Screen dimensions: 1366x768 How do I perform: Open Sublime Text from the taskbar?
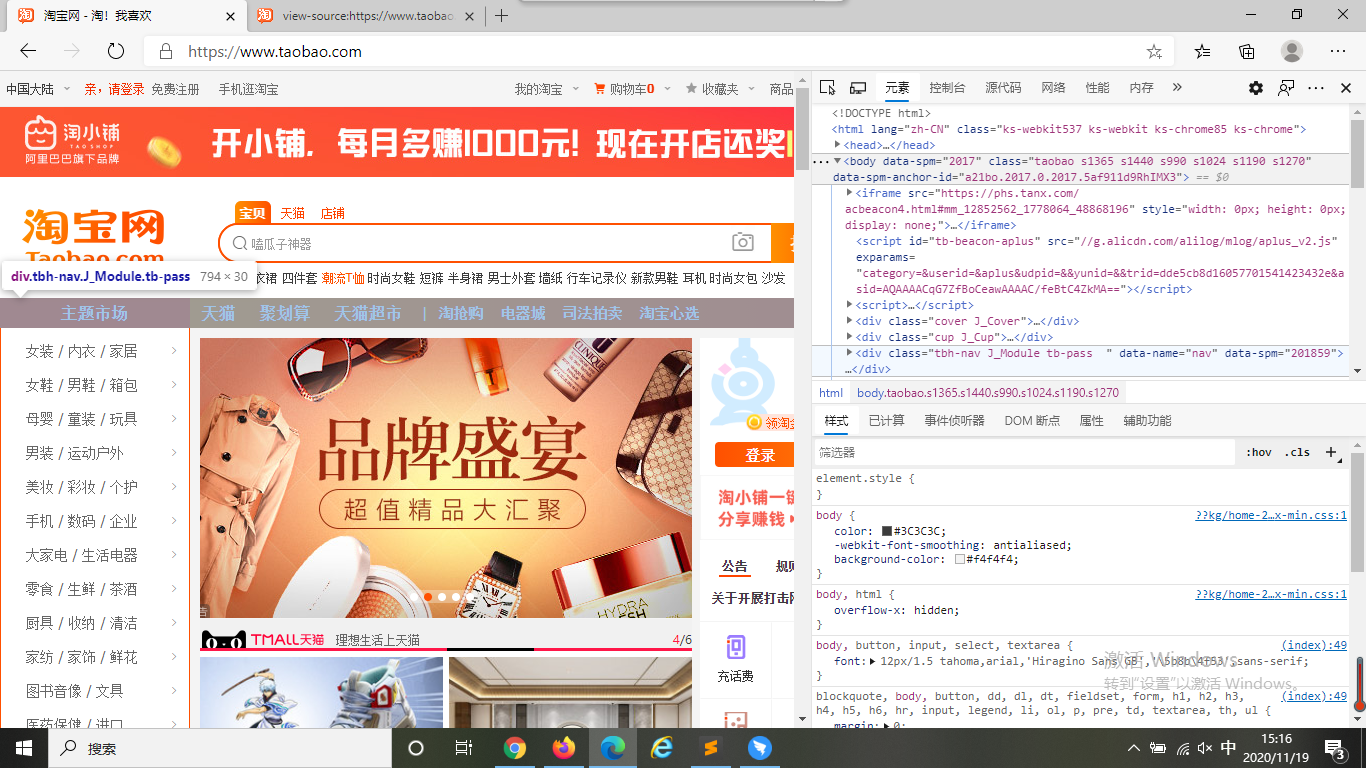coord(711,748)
